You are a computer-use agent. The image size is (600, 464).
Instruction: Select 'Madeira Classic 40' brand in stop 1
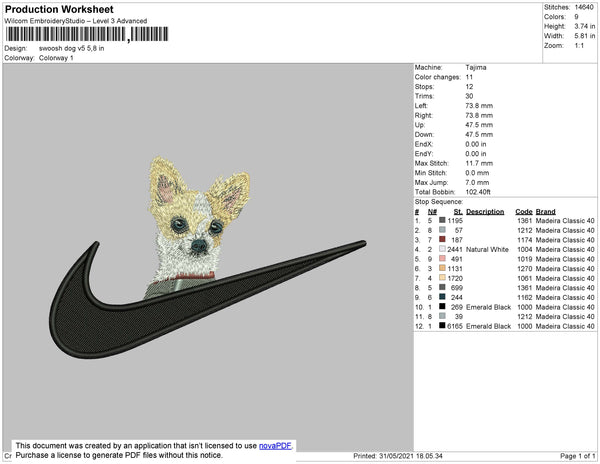[565, 221]
